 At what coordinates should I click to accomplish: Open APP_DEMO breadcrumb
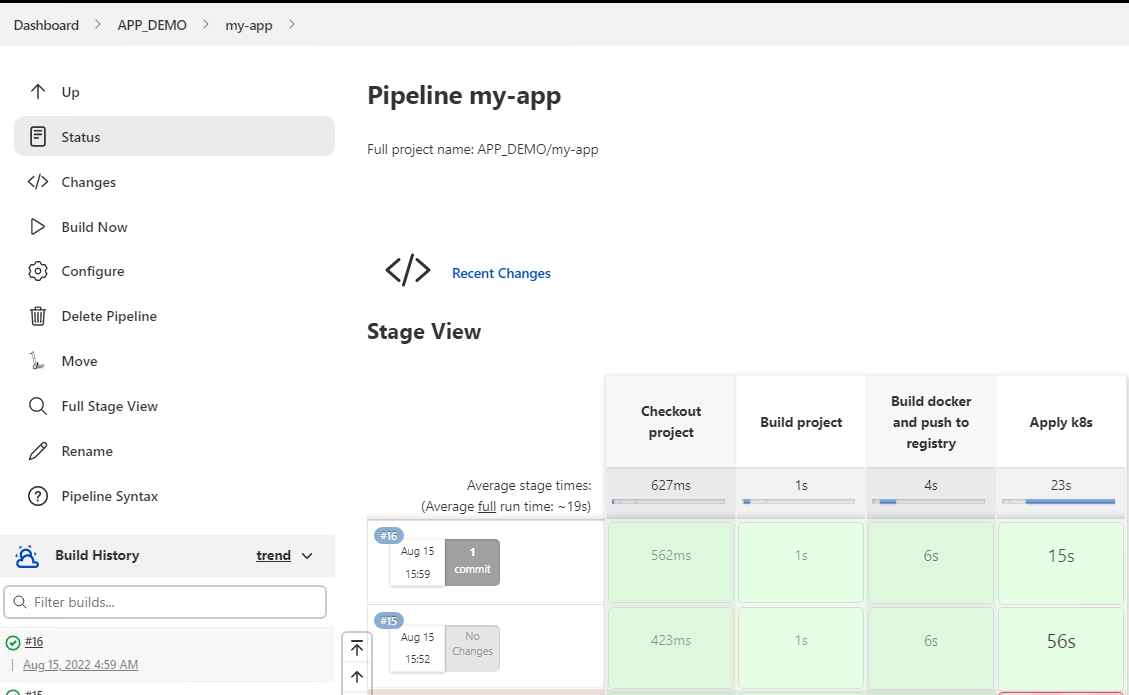[152, 25]
